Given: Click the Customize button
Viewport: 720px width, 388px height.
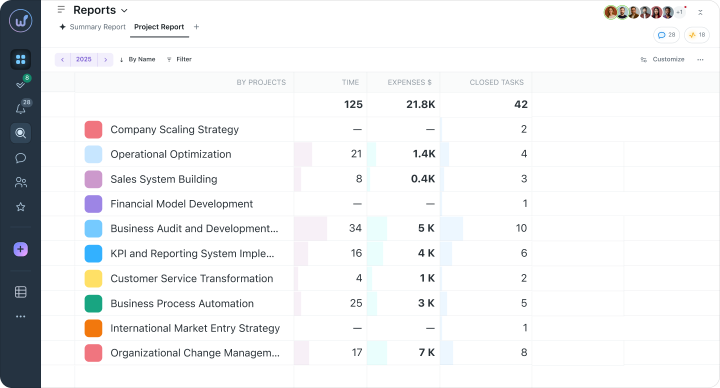Looking at the screenshot, I should pos(663,59).
